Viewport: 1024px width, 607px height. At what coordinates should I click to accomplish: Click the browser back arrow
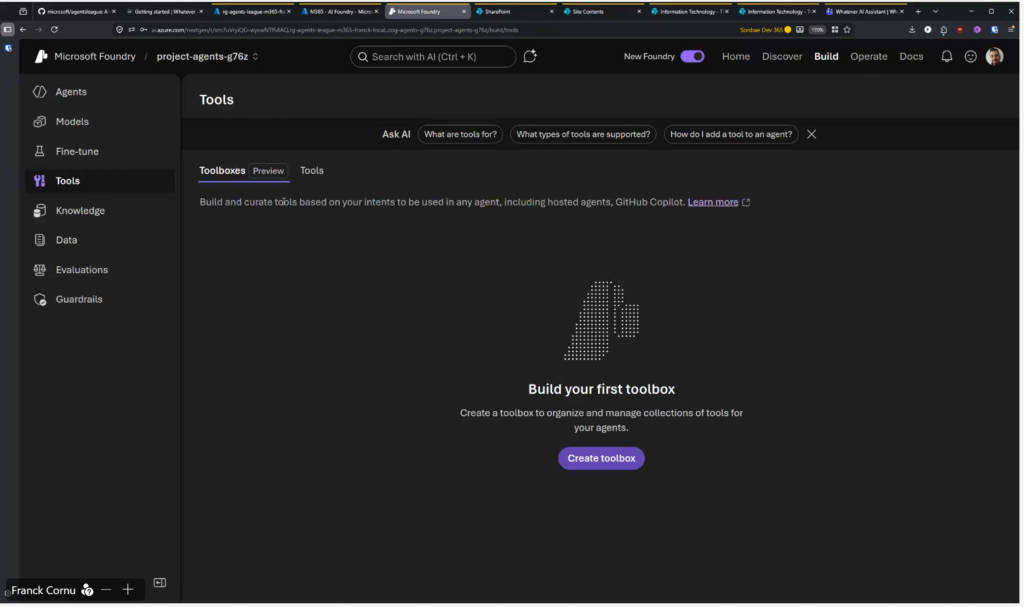click(x=23, y=29)
